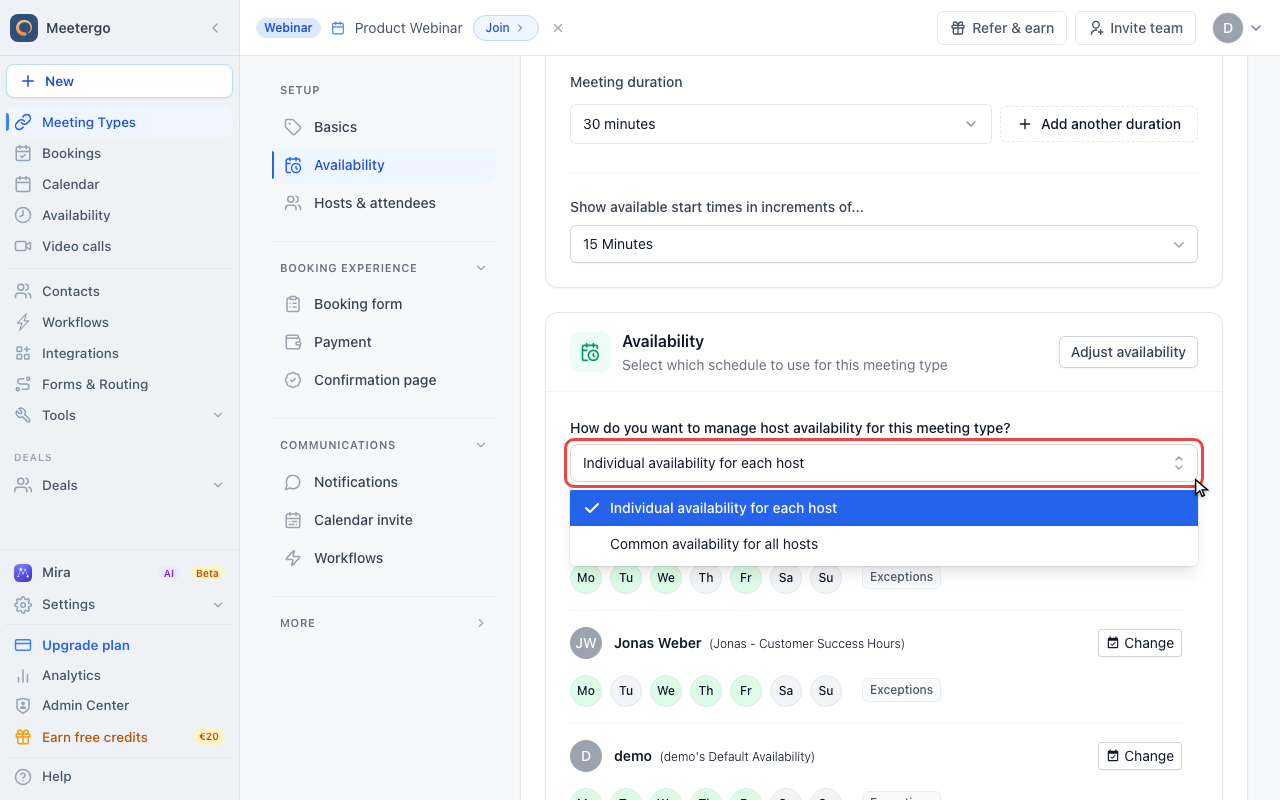Click the Refer & earn button
The width and height of the screenshot is (1280, 800).
click(1002, 28)
